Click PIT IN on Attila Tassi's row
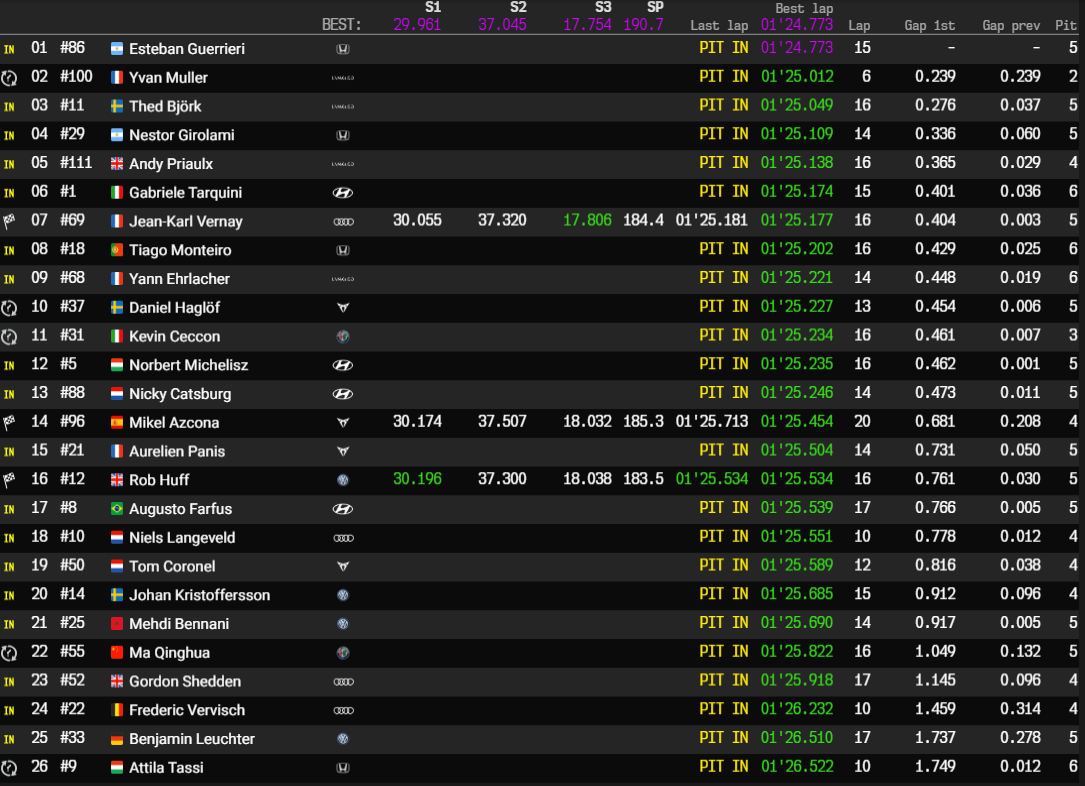The height and width of the screenshot is (786, 1085). [x=723, y=766]
